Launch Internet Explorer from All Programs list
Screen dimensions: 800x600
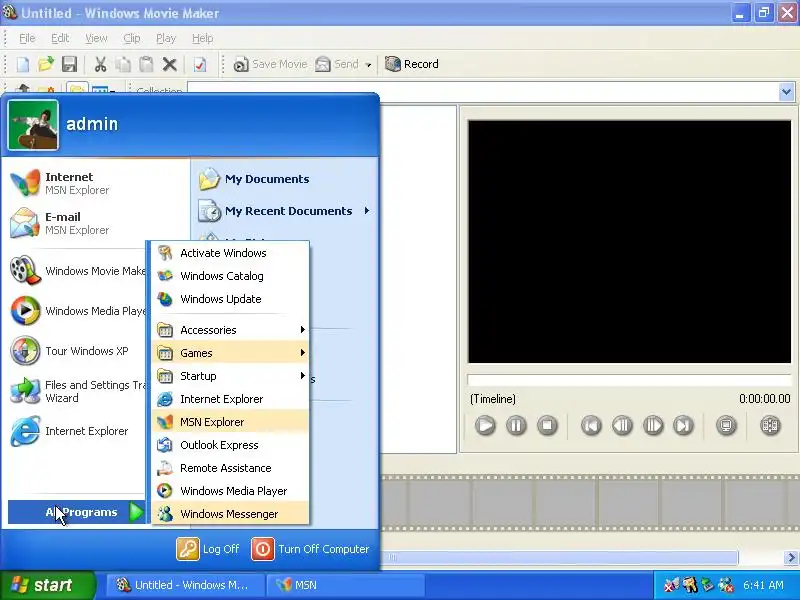point(230,399)
